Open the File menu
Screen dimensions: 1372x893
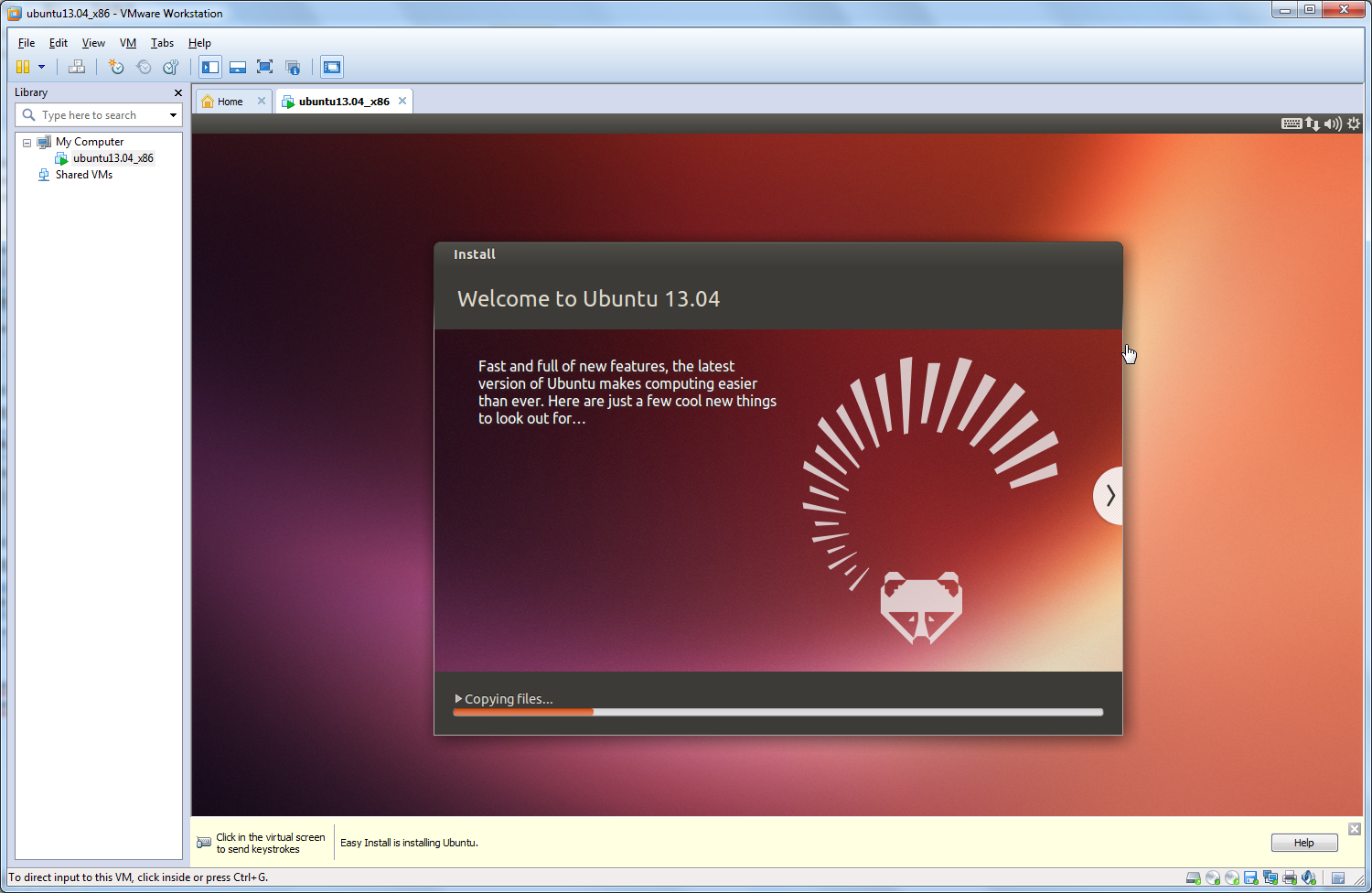(x=27, y=43)
